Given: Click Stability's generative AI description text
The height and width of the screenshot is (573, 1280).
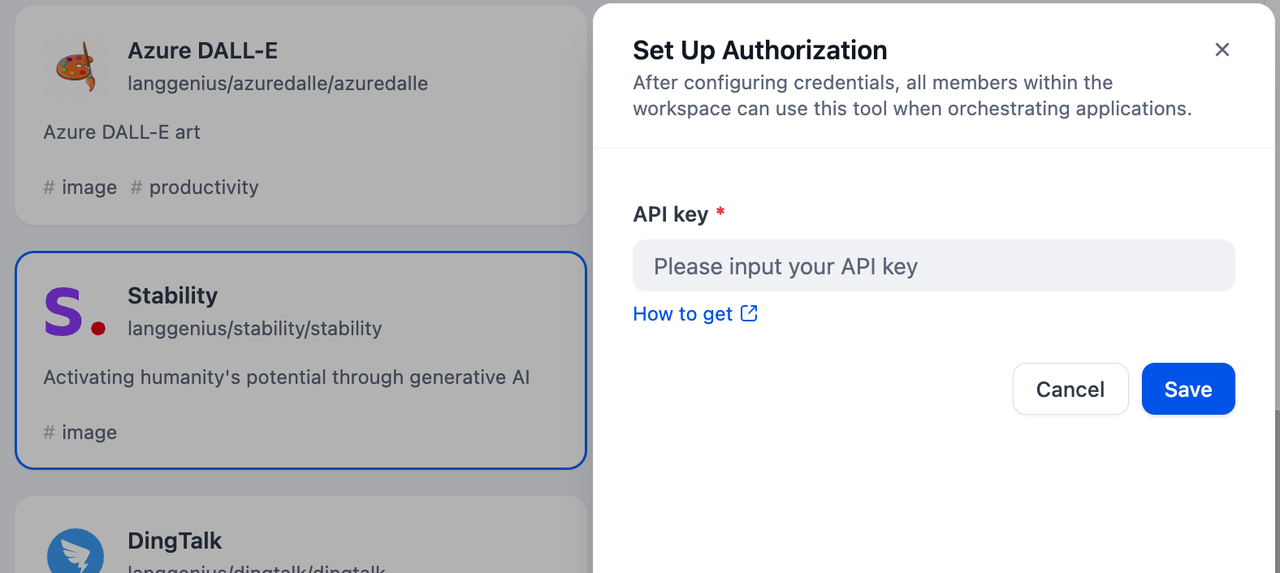Looking at the screenshot, I should coord(286,377).
